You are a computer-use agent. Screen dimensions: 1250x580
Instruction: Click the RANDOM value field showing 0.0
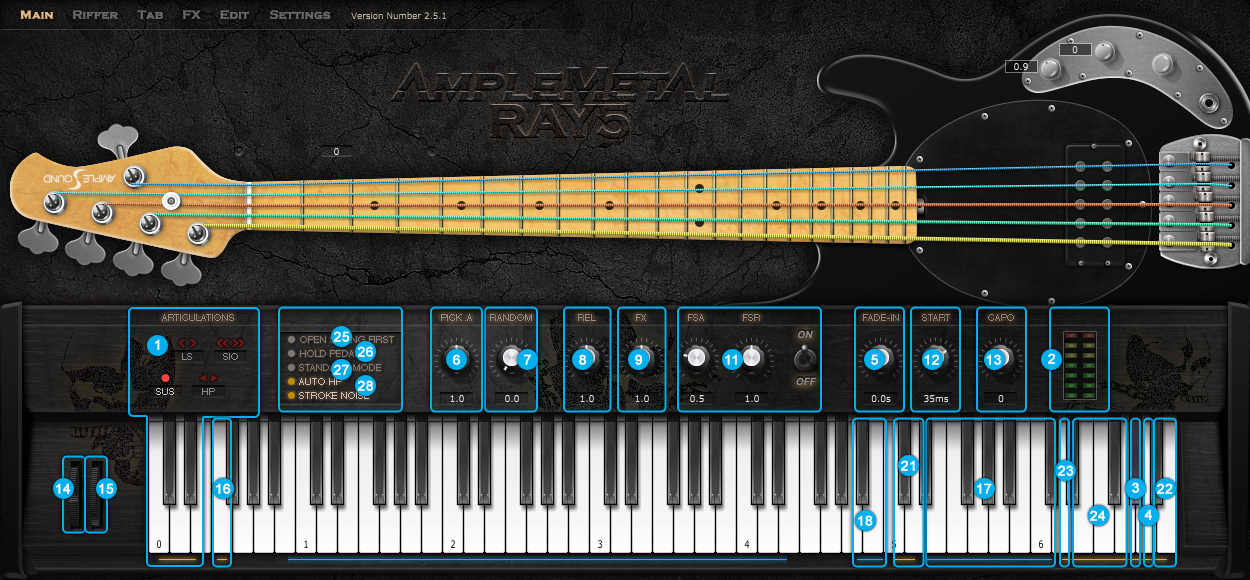[511, 399]
